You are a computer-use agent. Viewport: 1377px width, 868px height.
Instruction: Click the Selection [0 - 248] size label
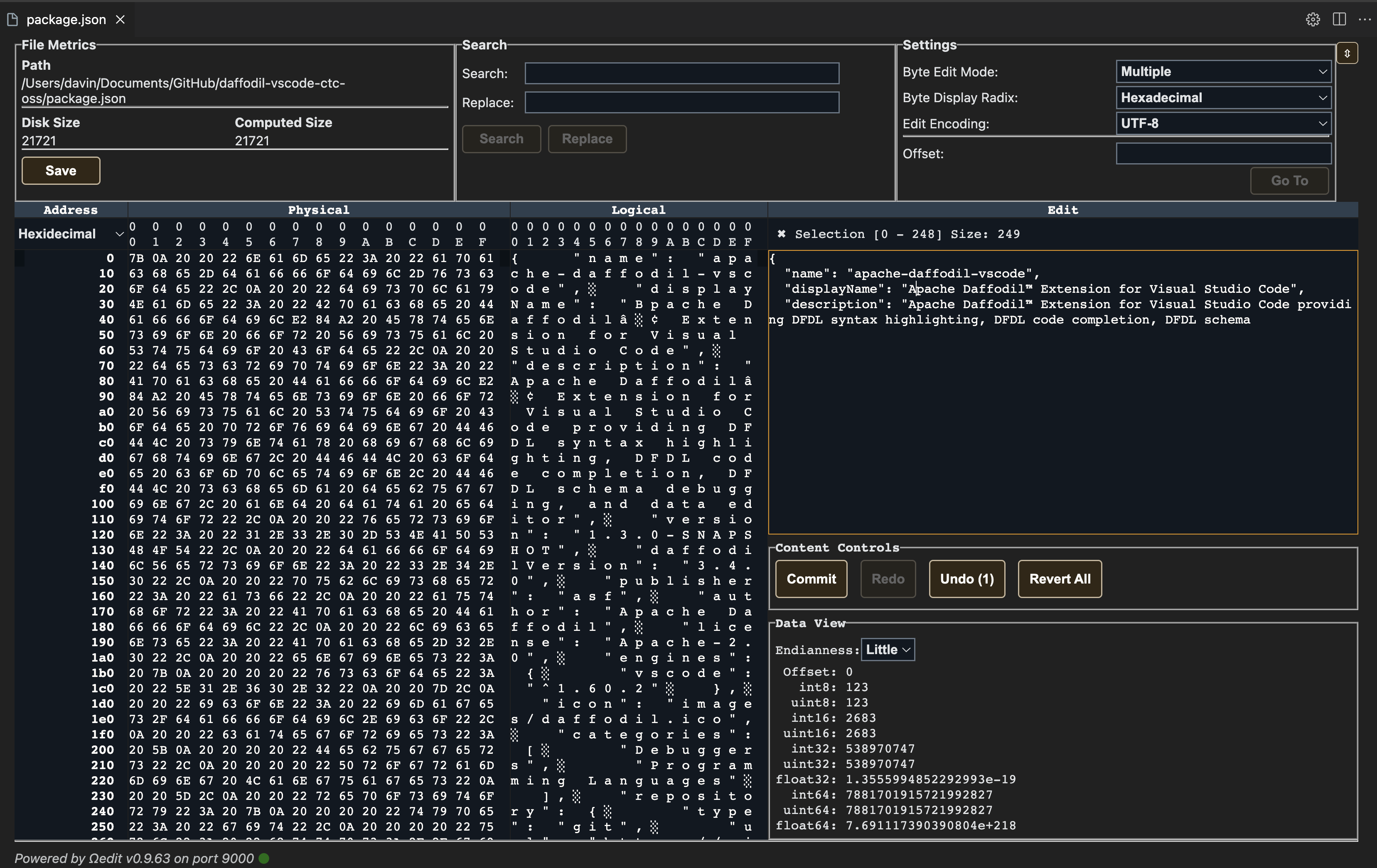(907, 234)
